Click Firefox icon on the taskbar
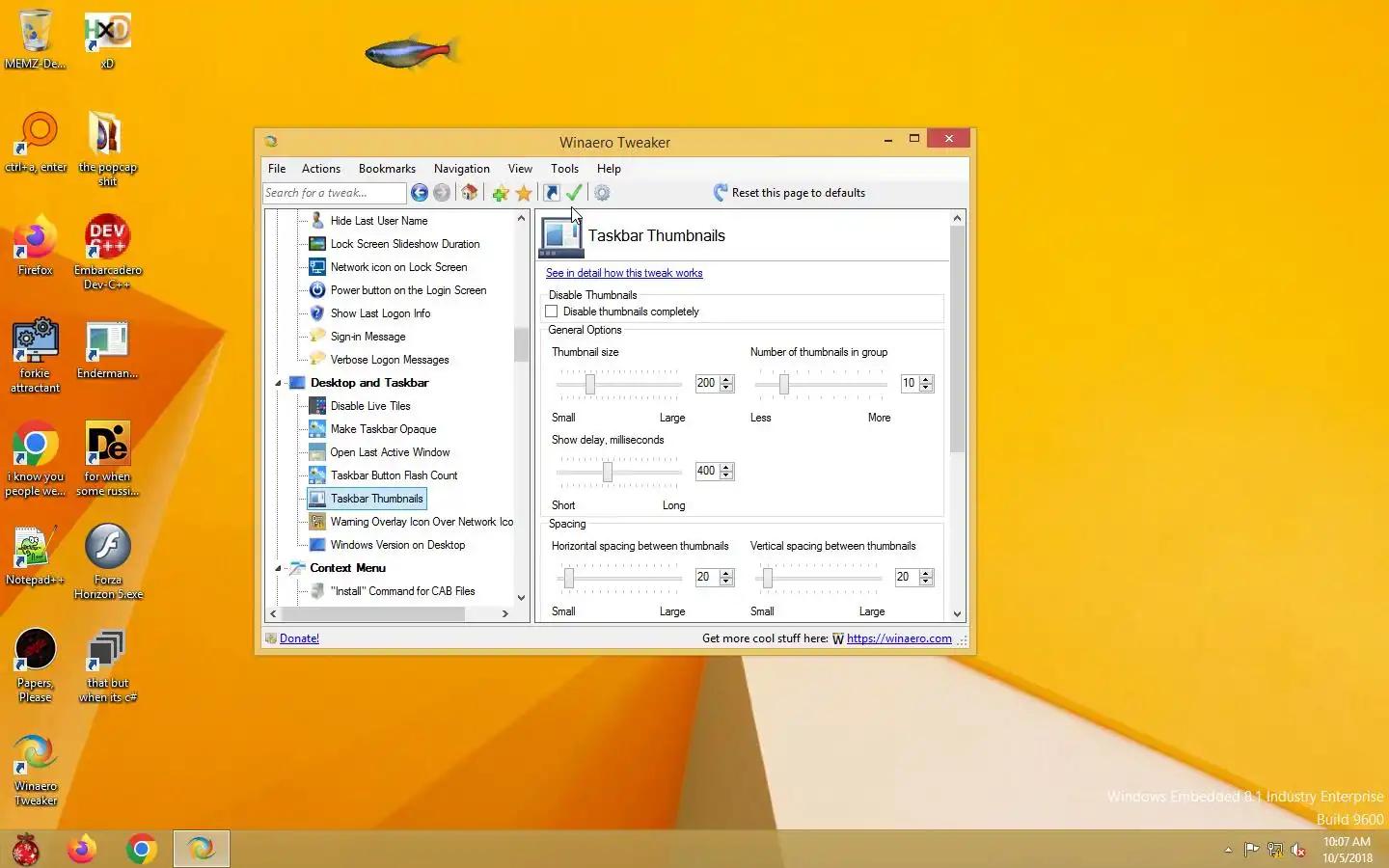 82,849
